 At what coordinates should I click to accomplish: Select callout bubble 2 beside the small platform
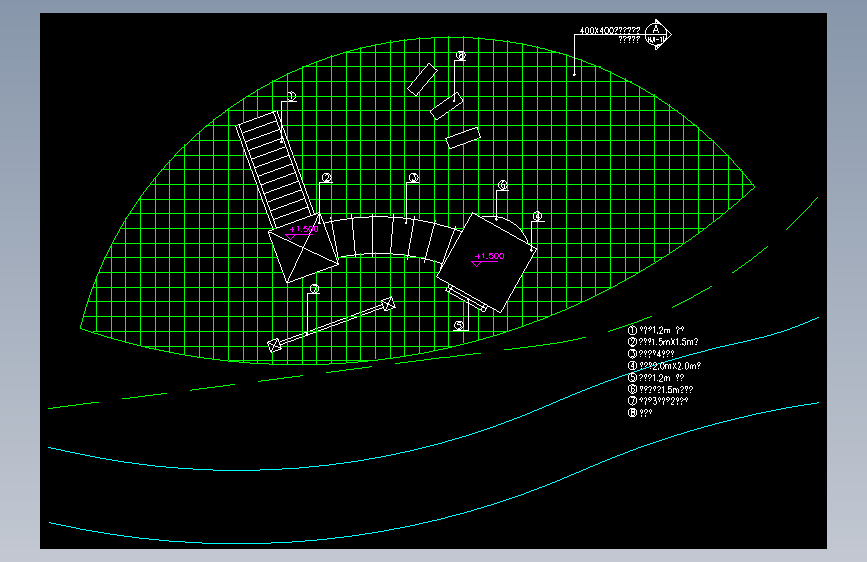coord(326,178)
